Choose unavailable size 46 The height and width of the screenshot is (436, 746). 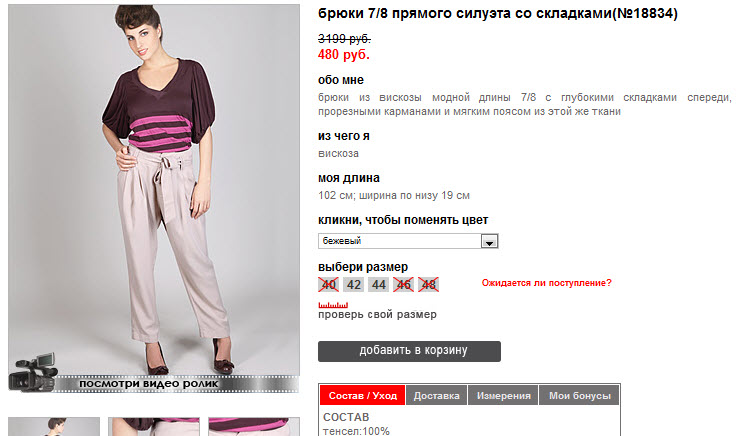pyautogui.click(x=403, y=284)
